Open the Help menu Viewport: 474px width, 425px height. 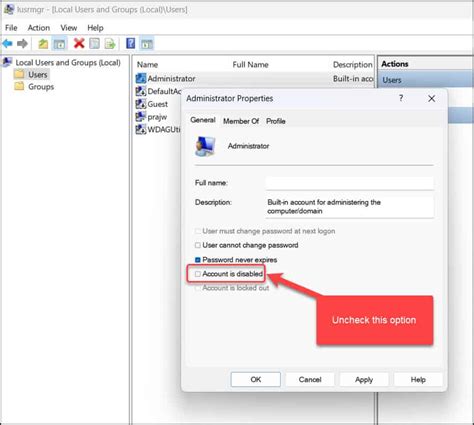[95, 28]
